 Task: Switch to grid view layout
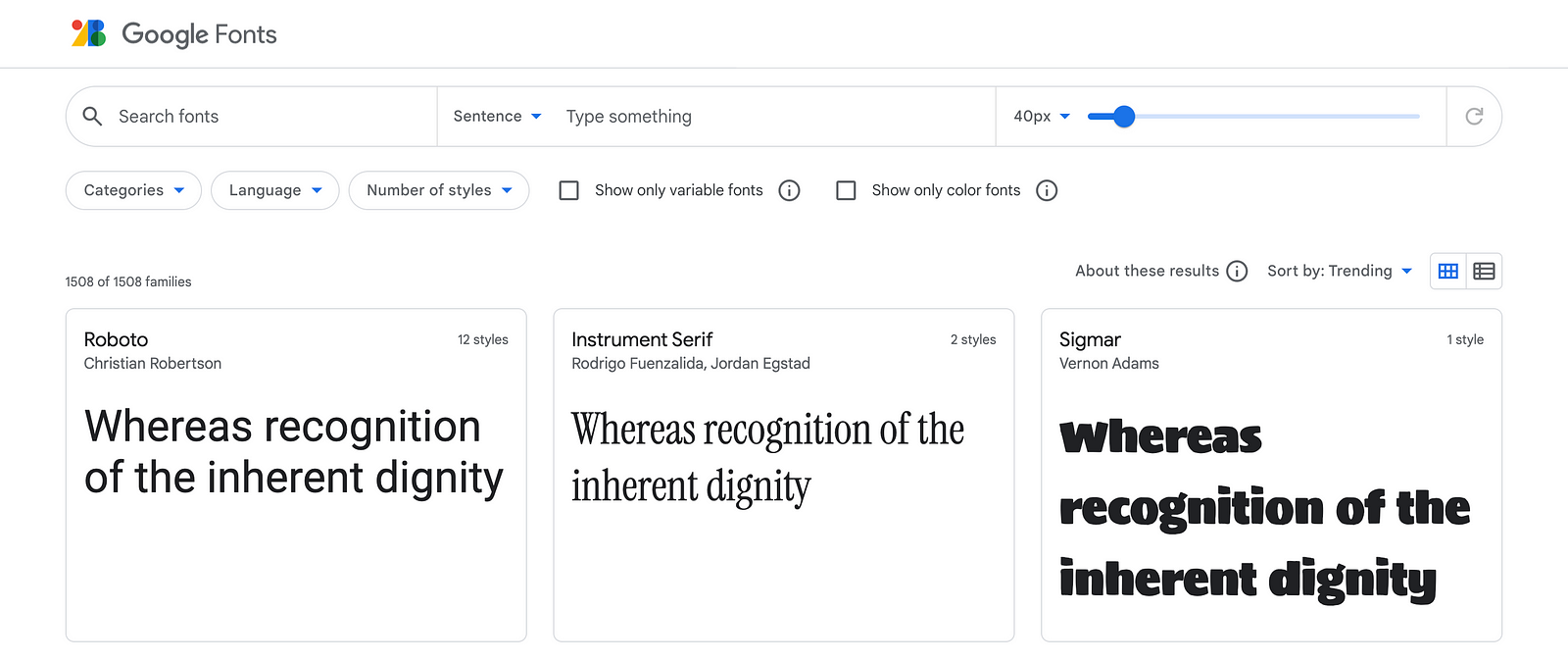pos(1448,272)
